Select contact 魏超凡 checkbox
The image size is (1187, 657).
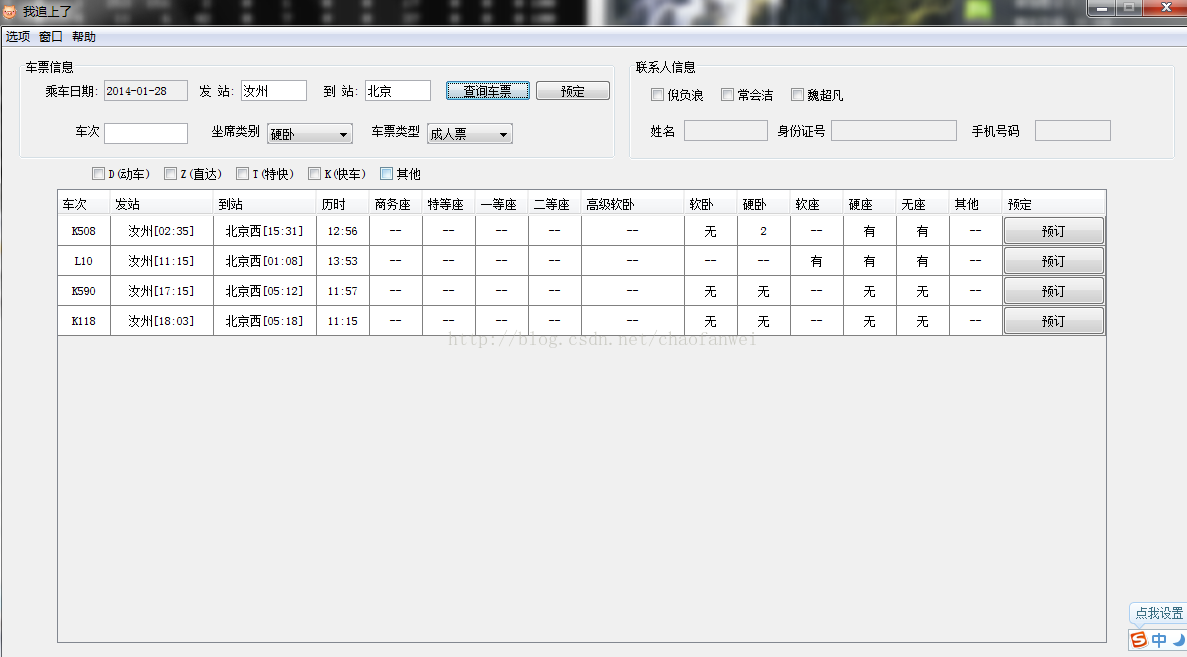[797, 95]
